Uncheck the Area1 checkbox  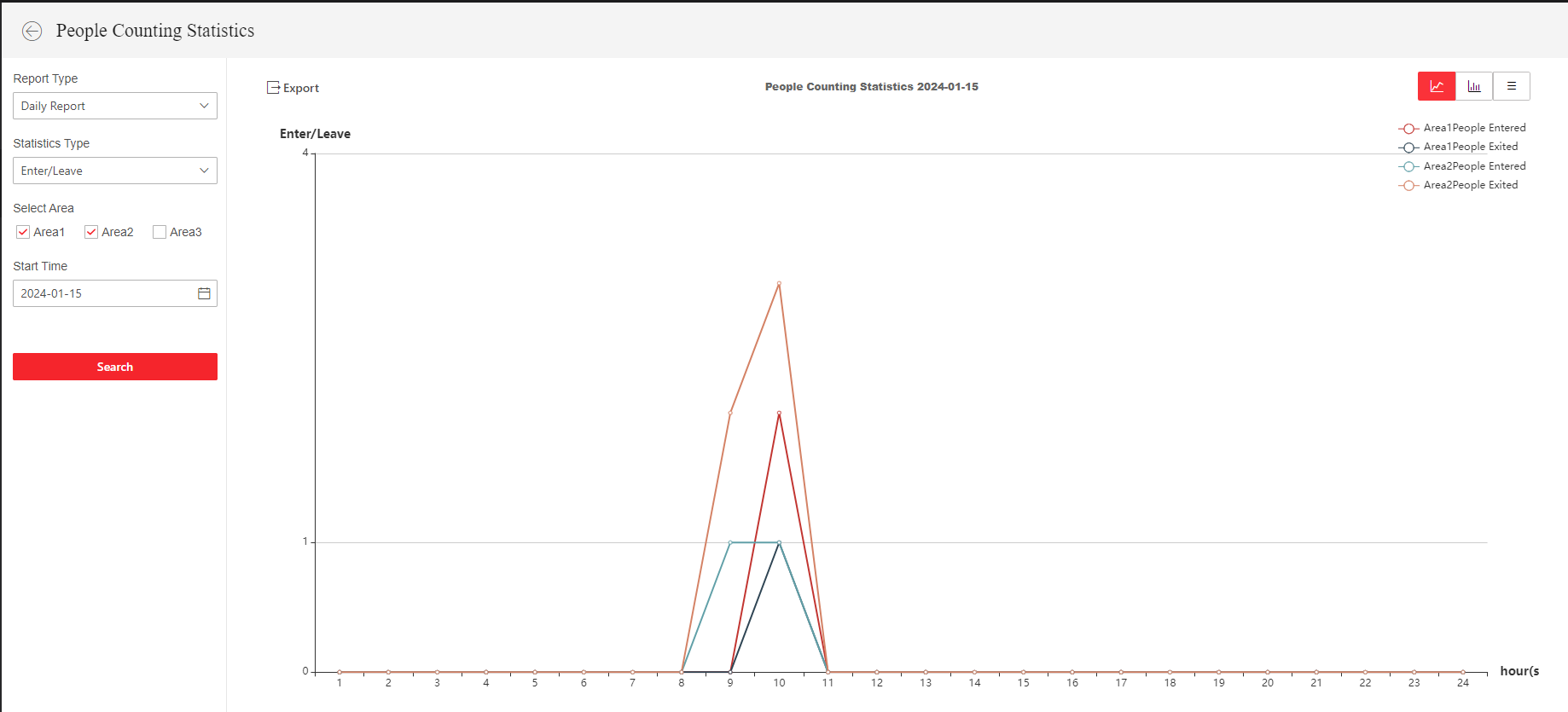coord(23,232)
